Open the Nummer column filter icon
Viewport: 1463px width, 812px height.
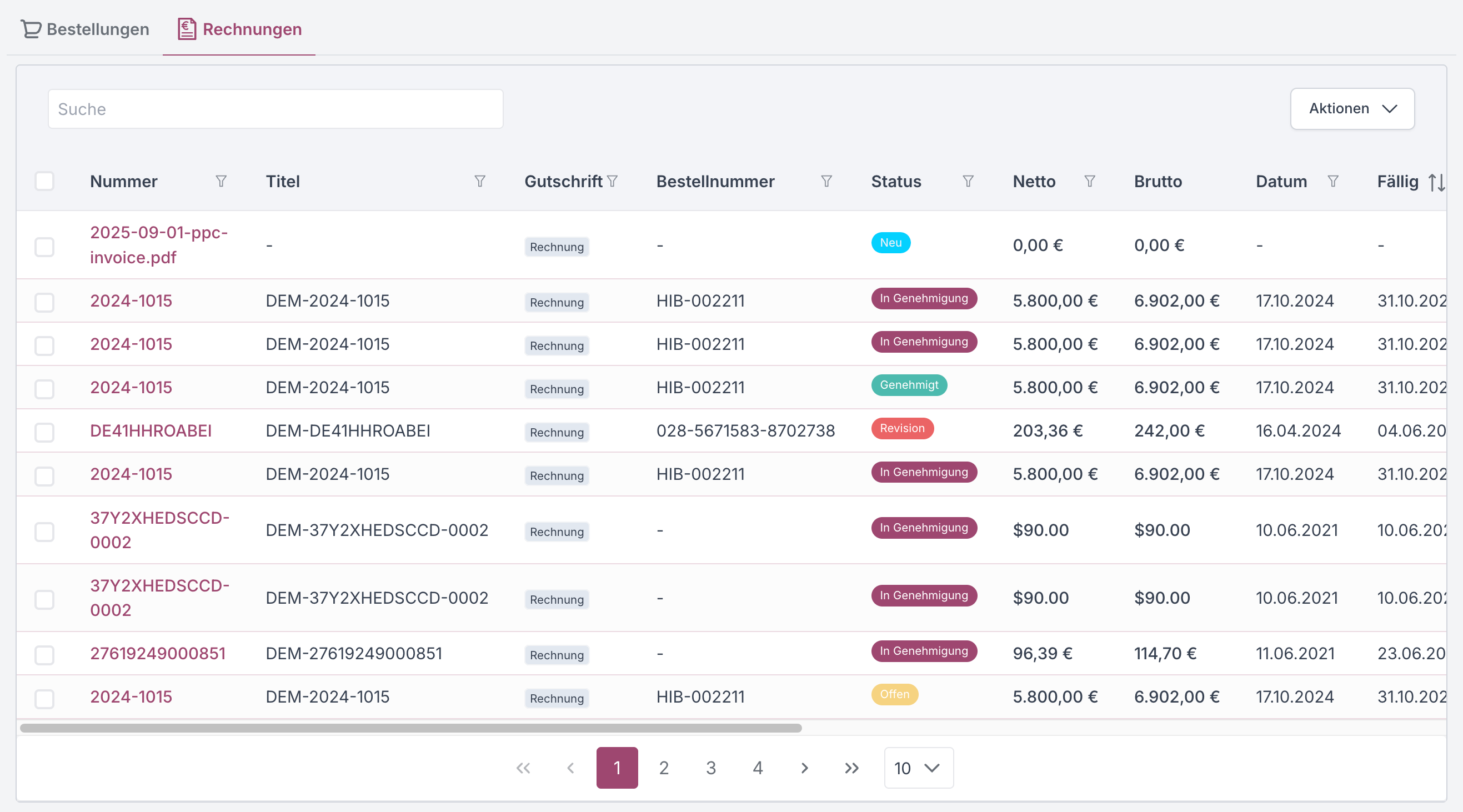[x=221, y=181]
